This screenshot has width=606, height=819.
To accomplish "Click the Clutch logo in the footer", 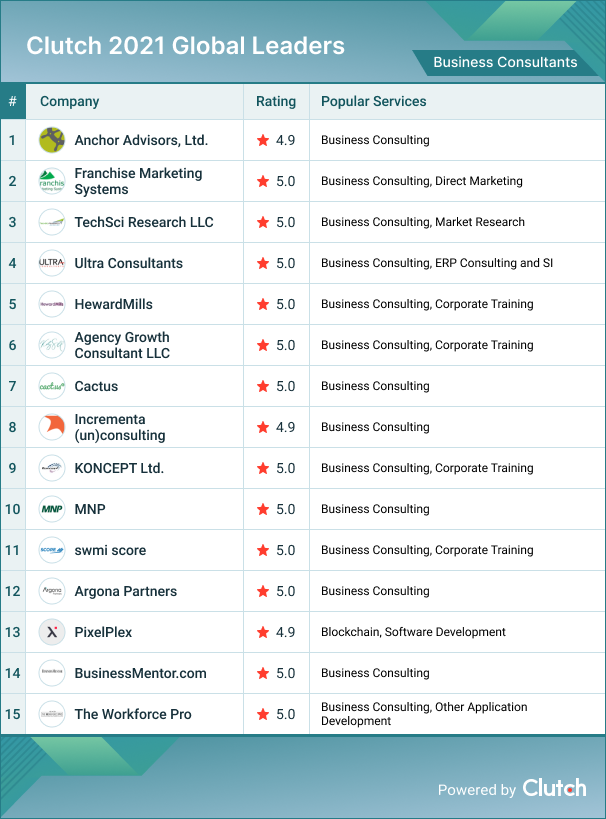I will coord(554,788).
